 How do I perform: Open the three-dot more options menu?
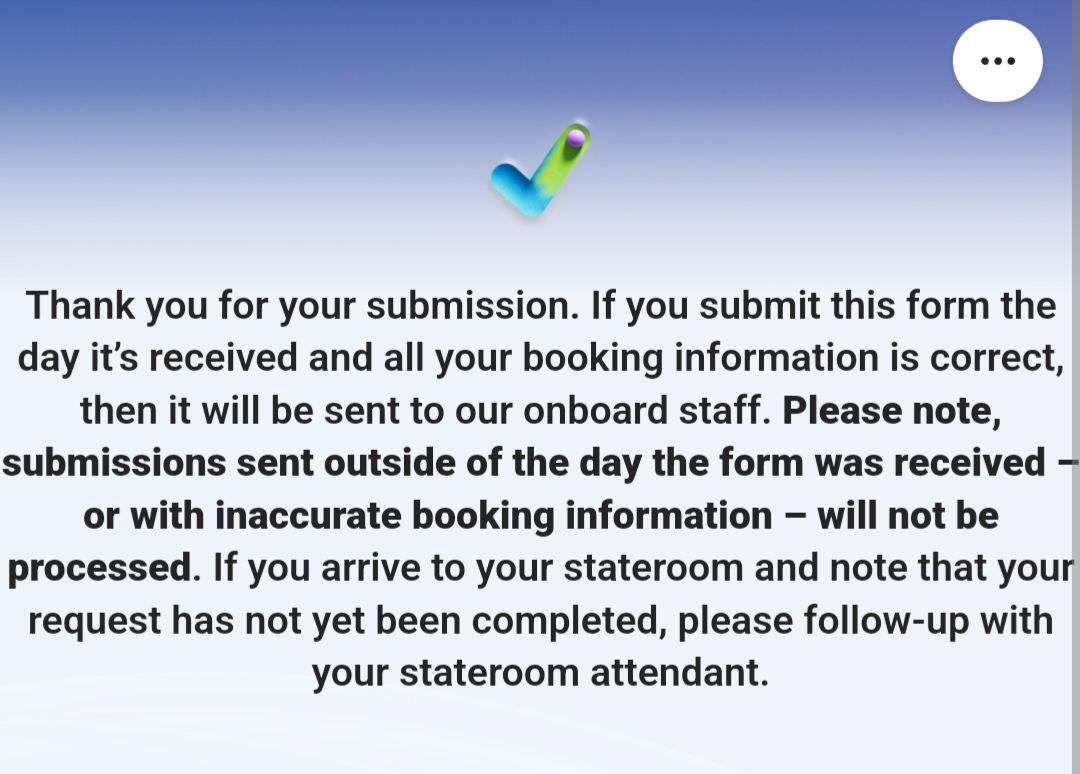997,61
